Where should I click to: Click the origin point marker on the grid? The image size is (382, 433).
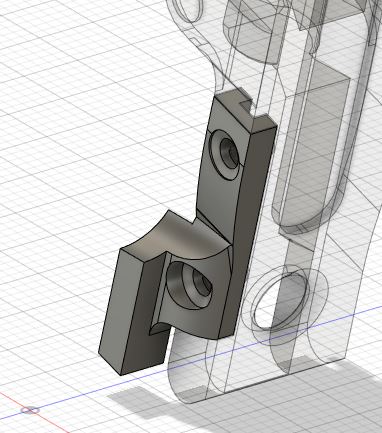point(30,410)
